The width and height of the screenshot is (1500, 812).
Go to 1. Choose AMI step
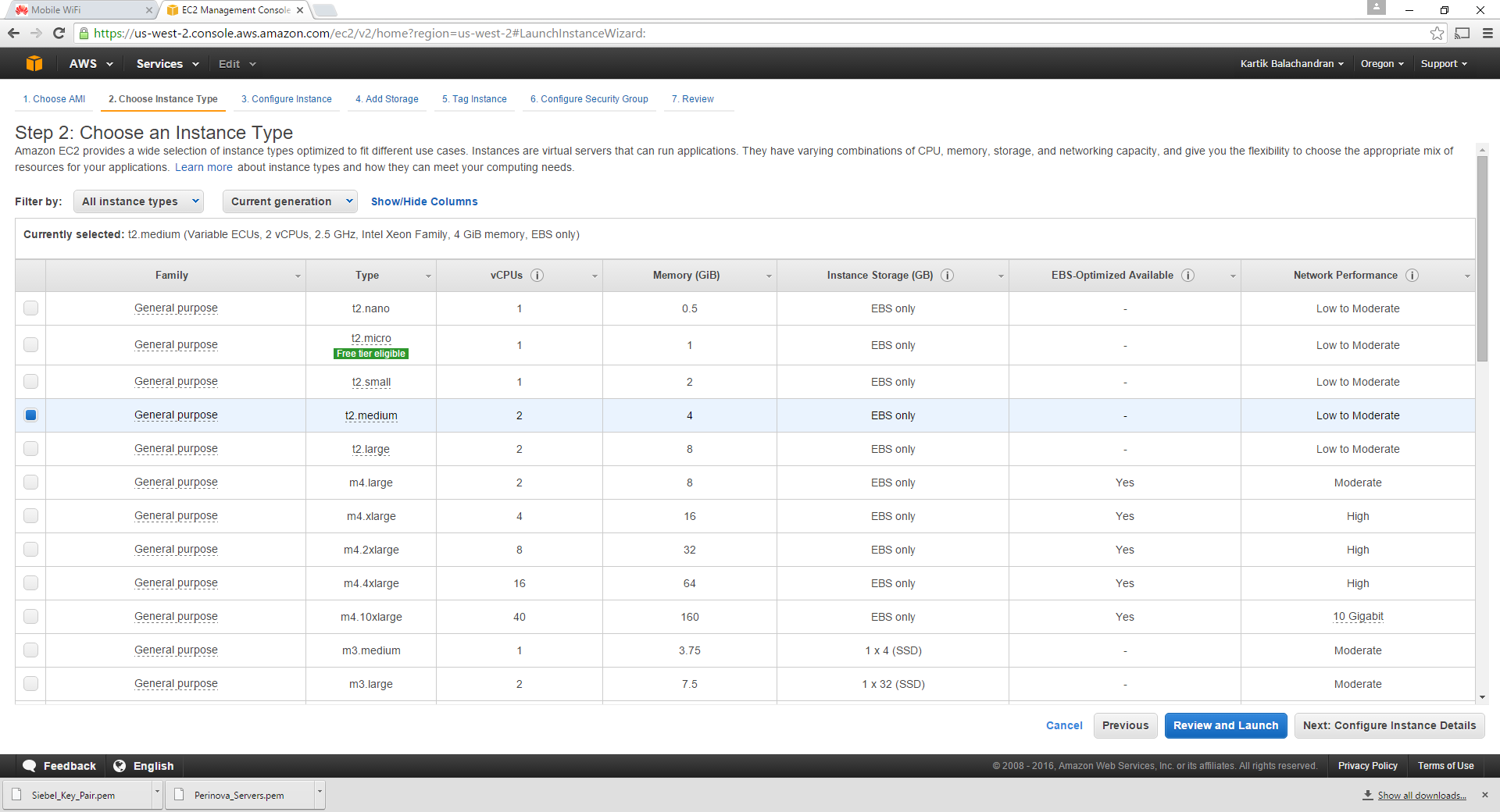click(x=54, y=99)
